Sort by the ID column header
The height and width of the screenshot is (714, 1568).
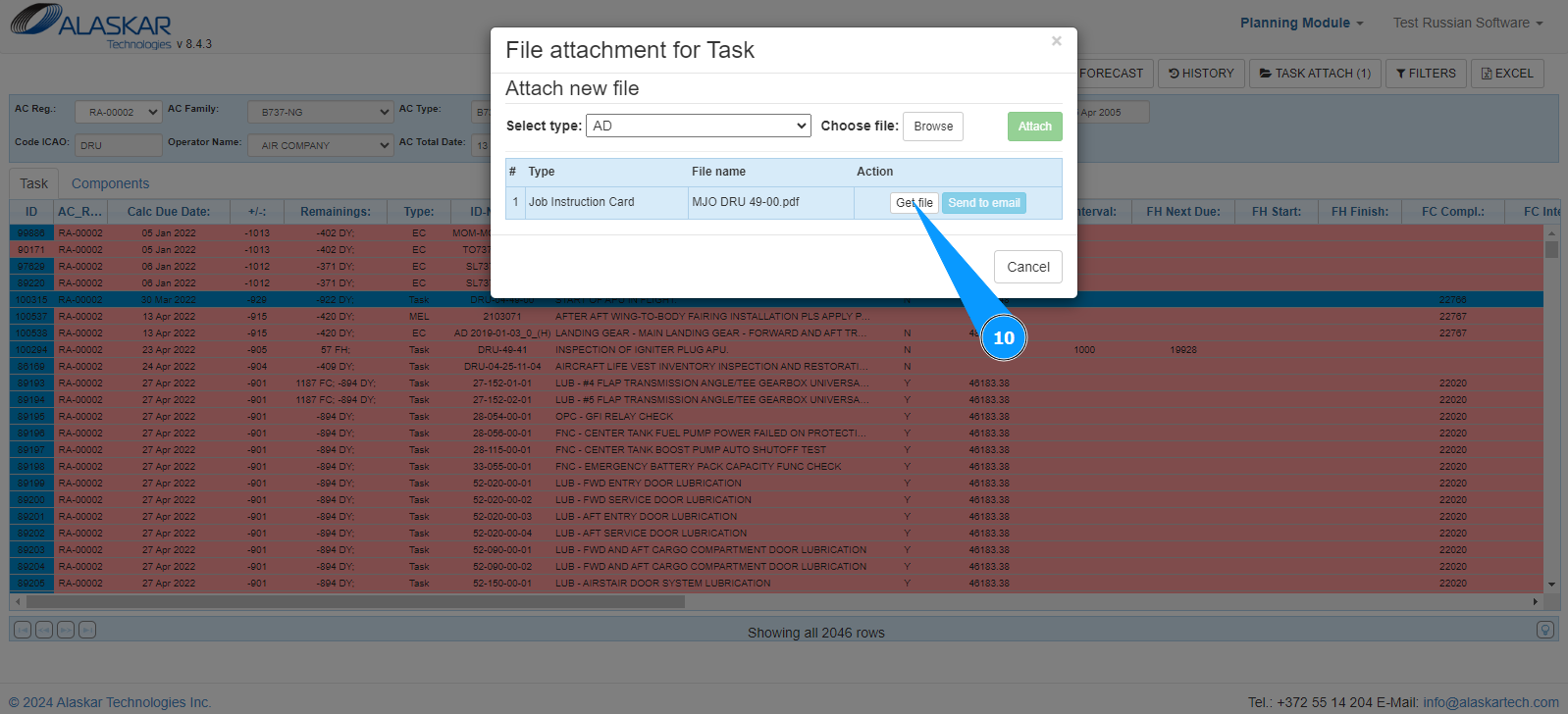click(31, 212)
